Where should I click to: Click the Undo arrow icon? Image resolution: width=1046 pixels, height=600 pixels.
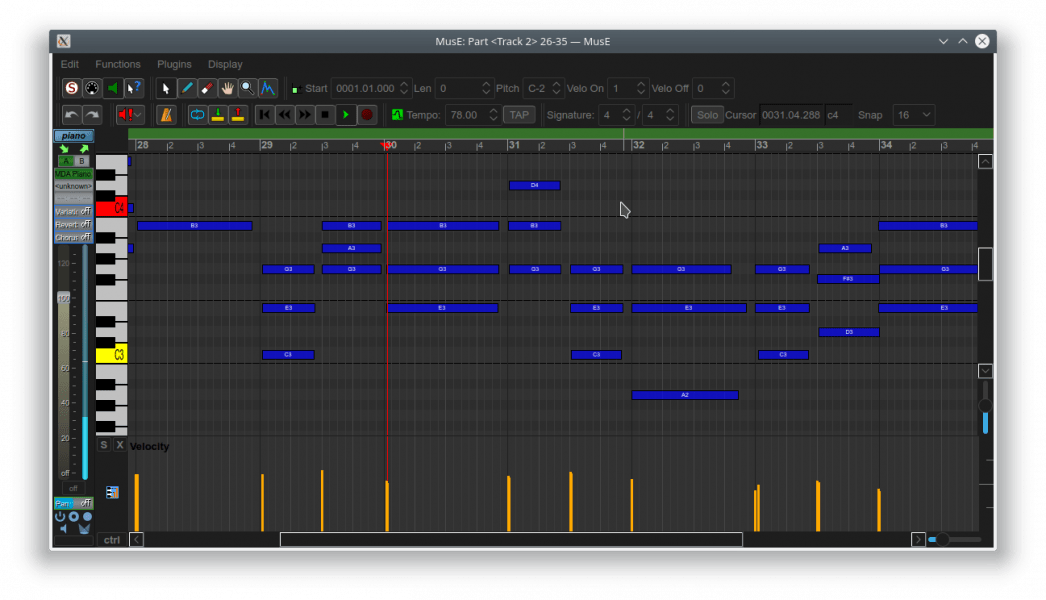[x=71, y=115]
